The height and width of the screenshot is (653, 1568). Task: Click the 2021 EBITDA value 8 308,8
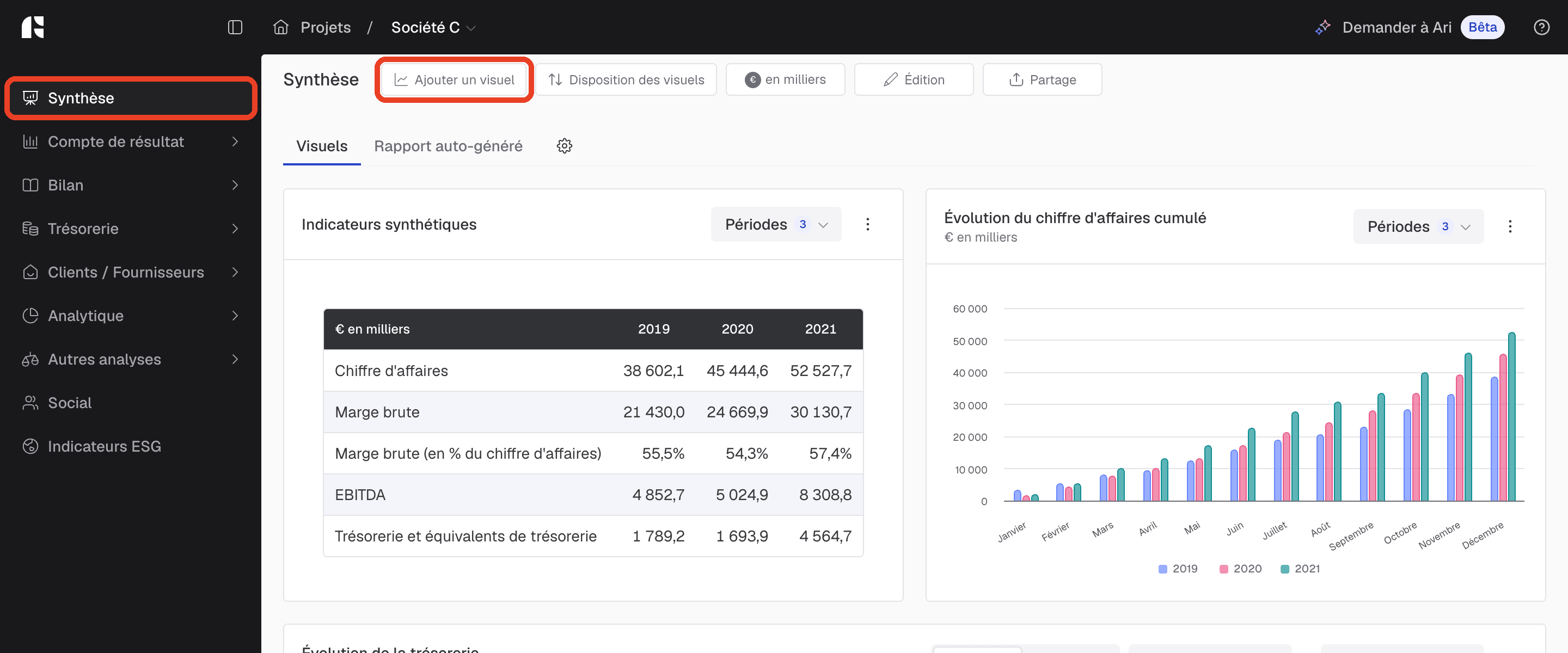825,495
